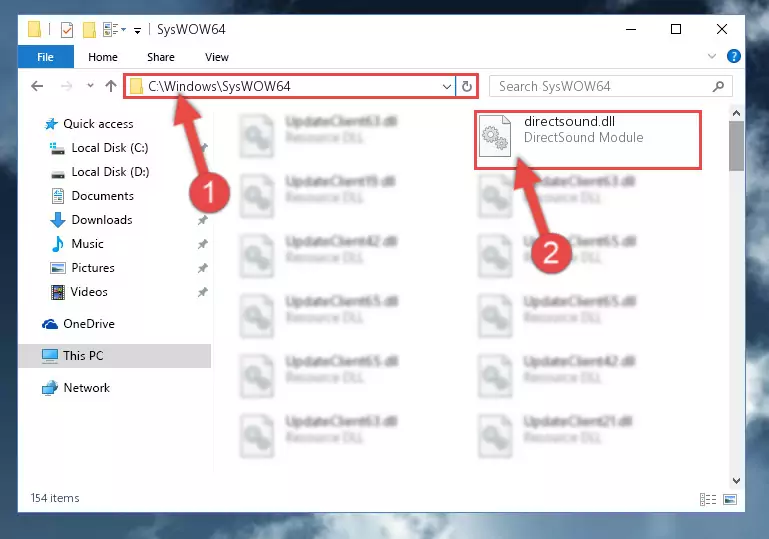Click the Downloads blue arrow icon

coord(58,220)
